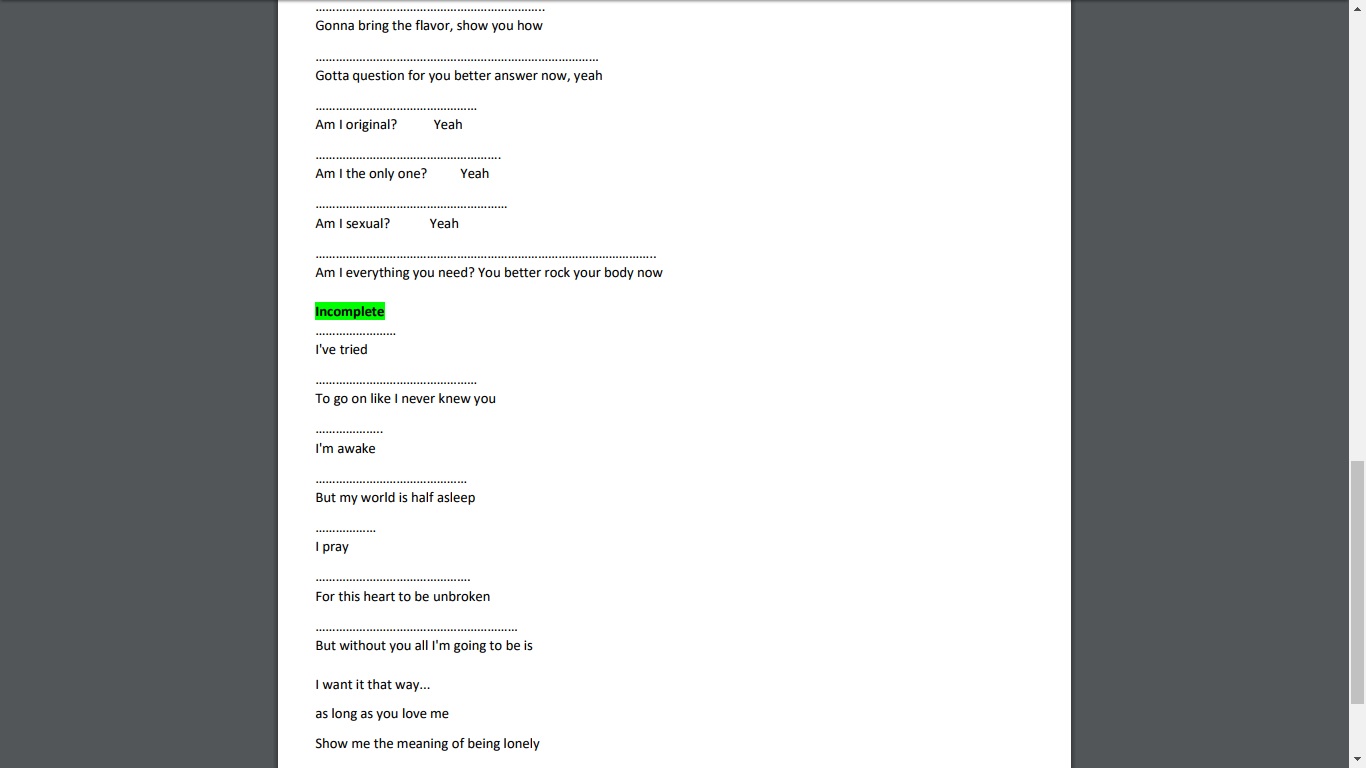Viewport: 1366px width, 768px height.
Task: Click the 'I pray' line
Action: [x=332, y=547]
